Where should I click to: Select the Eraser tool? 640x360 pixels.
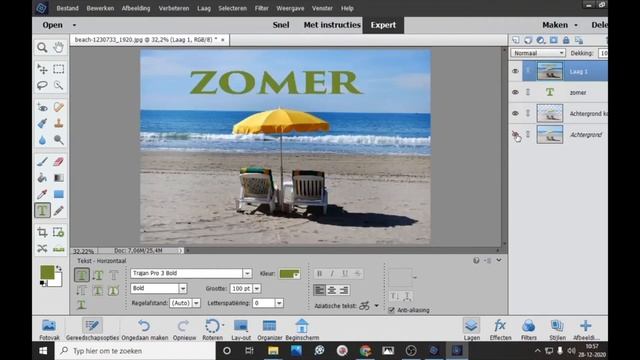point(58,162)
